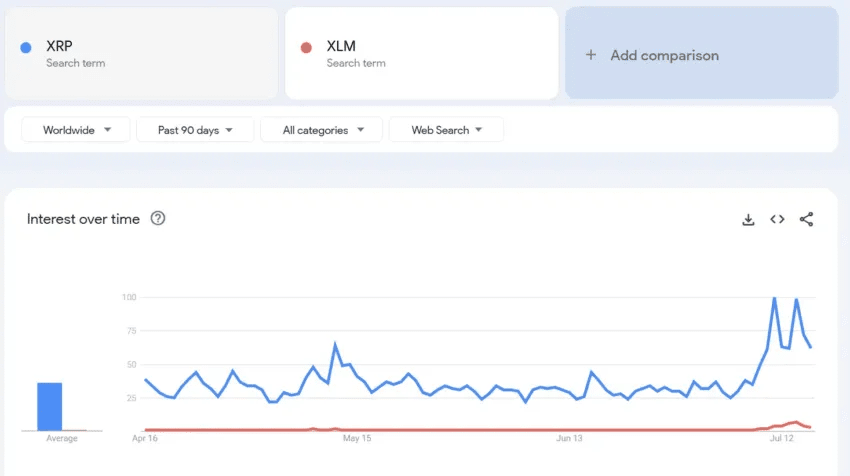This screenshot has height=476, width=850.
Task: Open the Past 90 days dropdown
Action: [x=195, y=130]
